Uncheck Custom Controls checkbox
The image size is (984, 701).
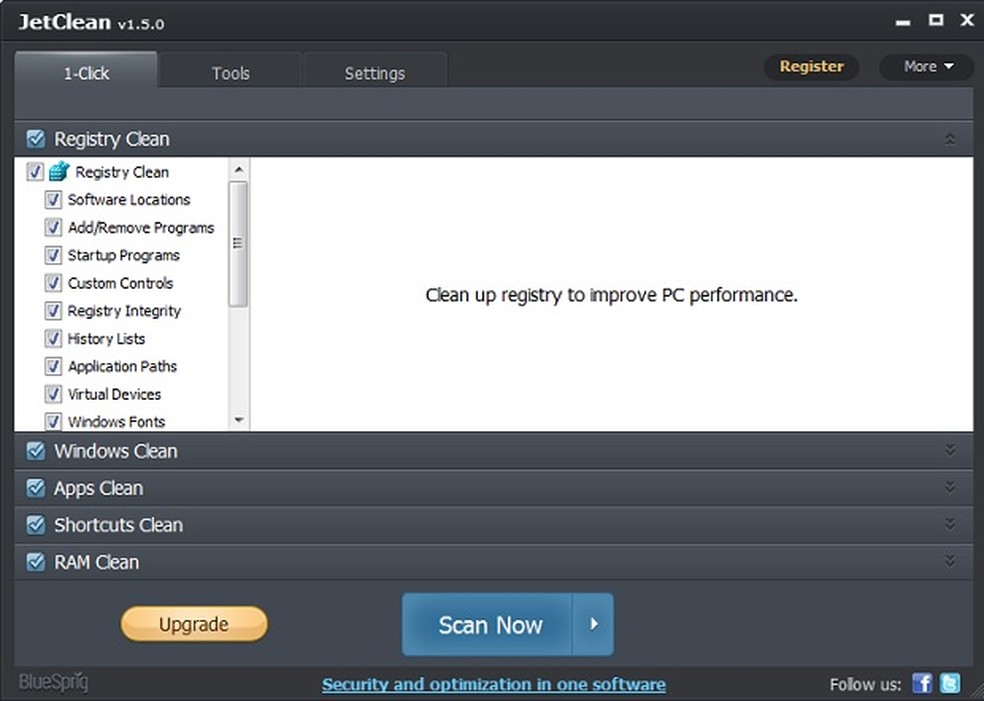coord(53,283)
